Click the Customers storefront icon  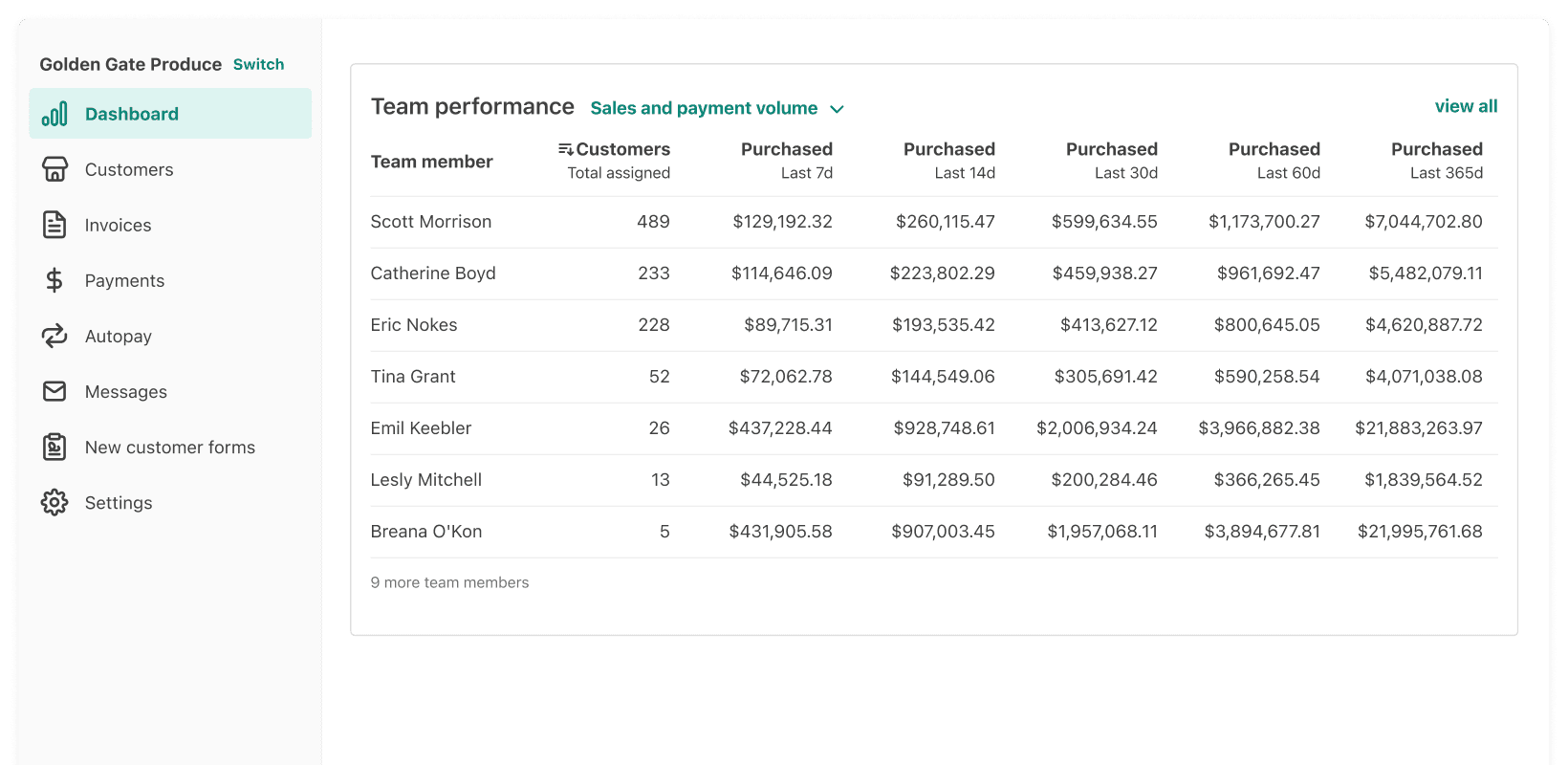(x=54, y=169)
